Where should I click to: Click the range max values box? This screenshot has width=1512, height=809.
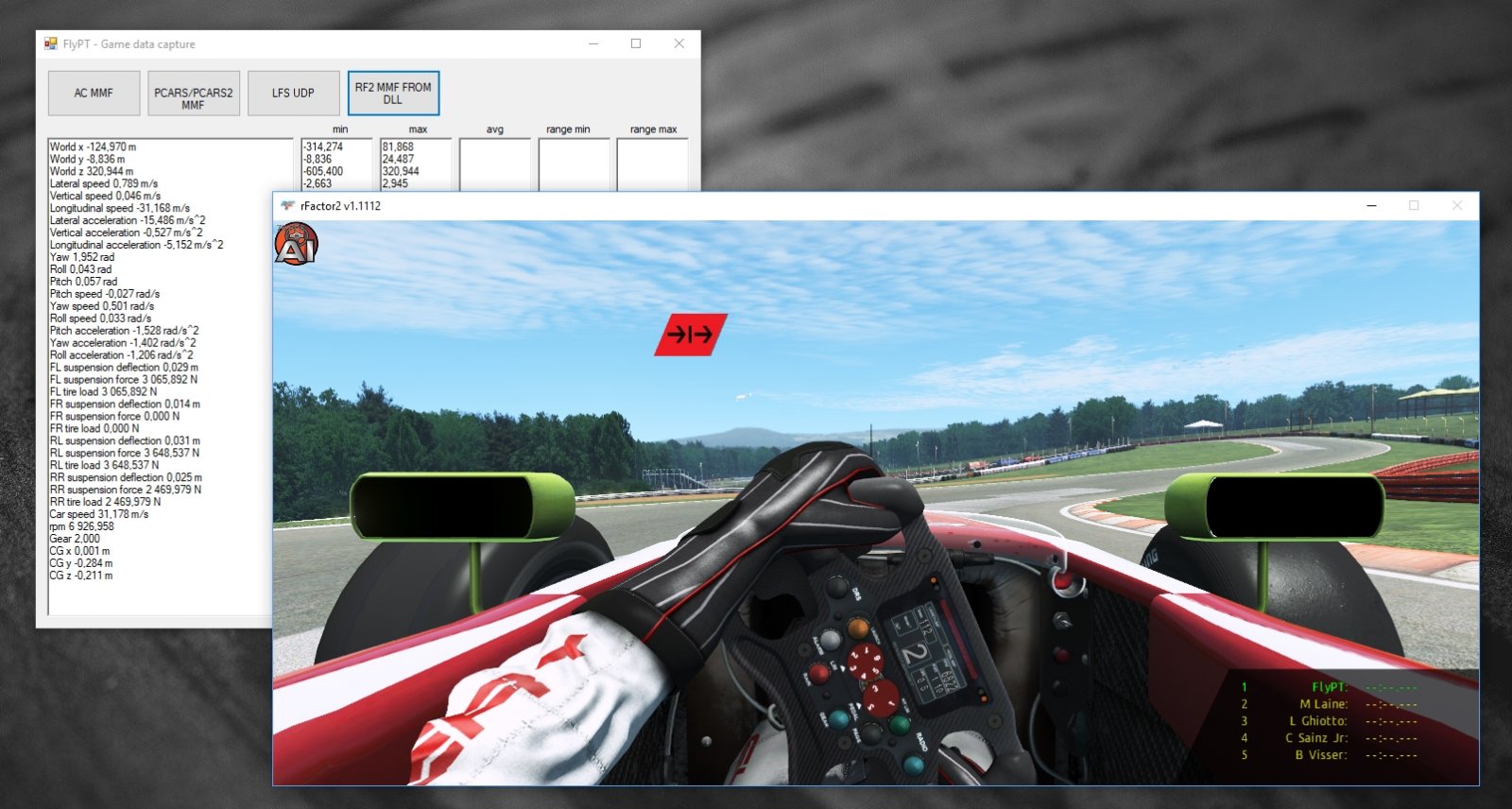click(652, 164)
